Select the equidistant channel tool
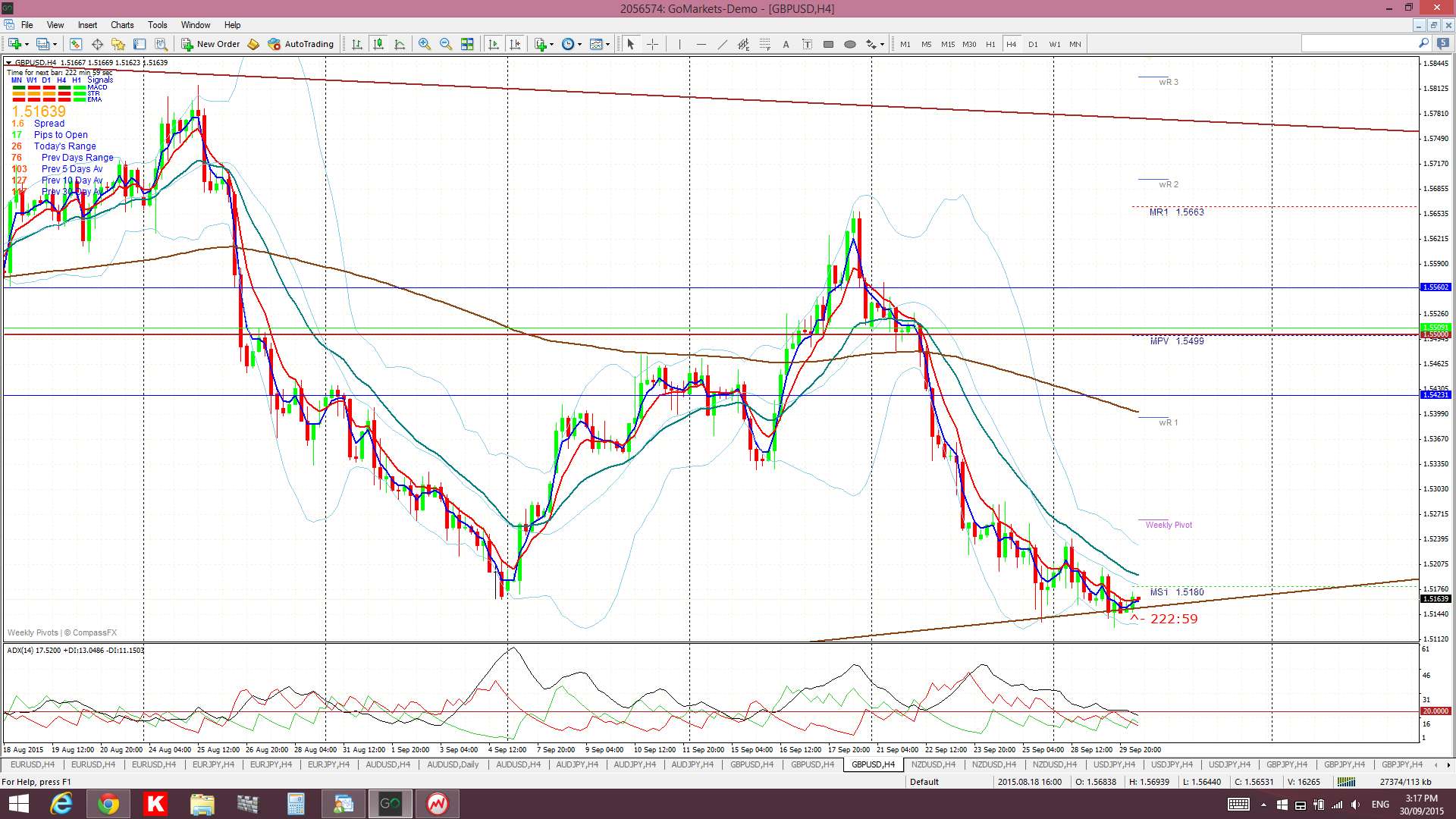 pyautogui.click(x=743, y=44)
